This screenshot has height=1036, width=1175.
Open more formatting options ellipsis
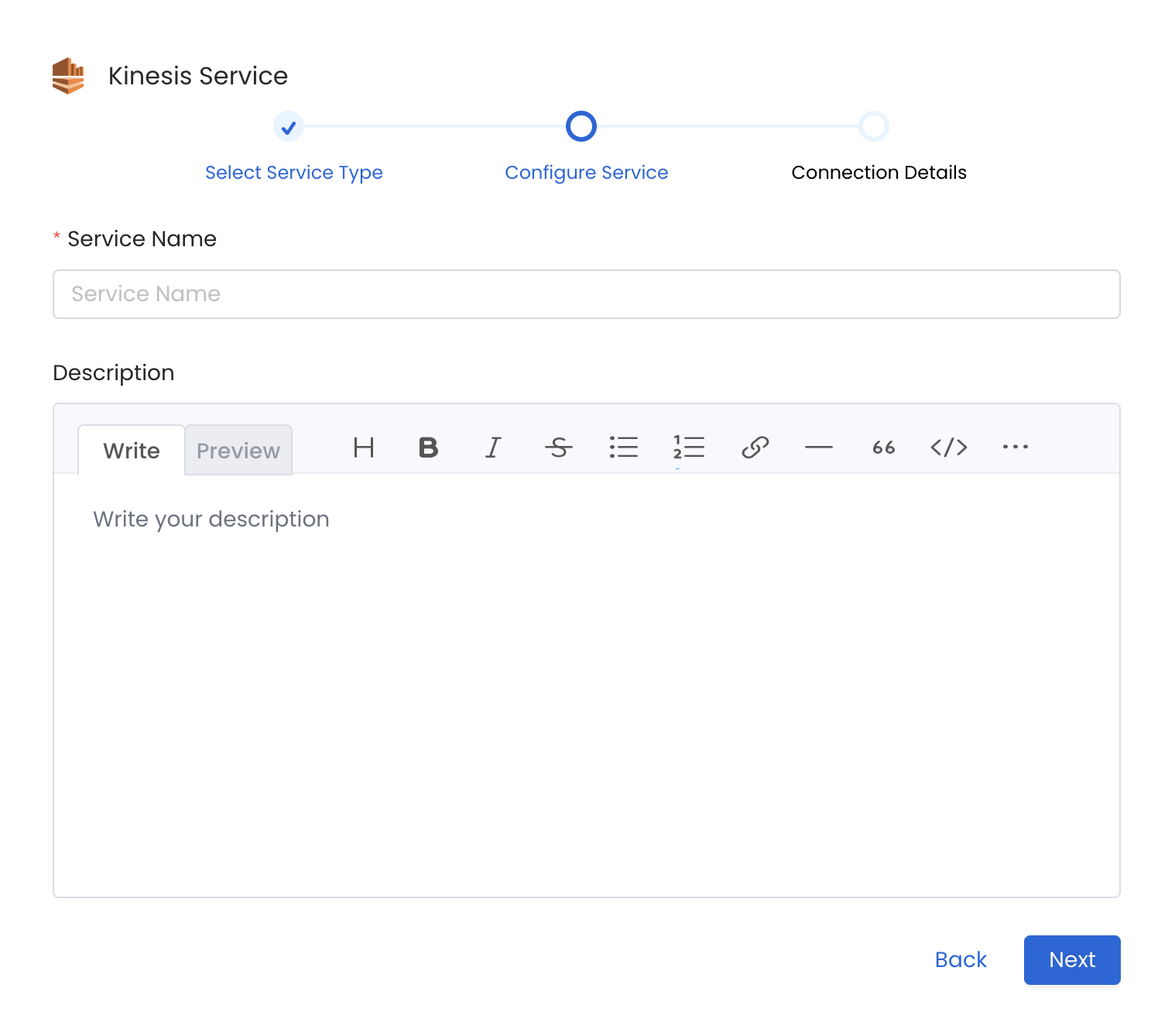point(1015,448)
